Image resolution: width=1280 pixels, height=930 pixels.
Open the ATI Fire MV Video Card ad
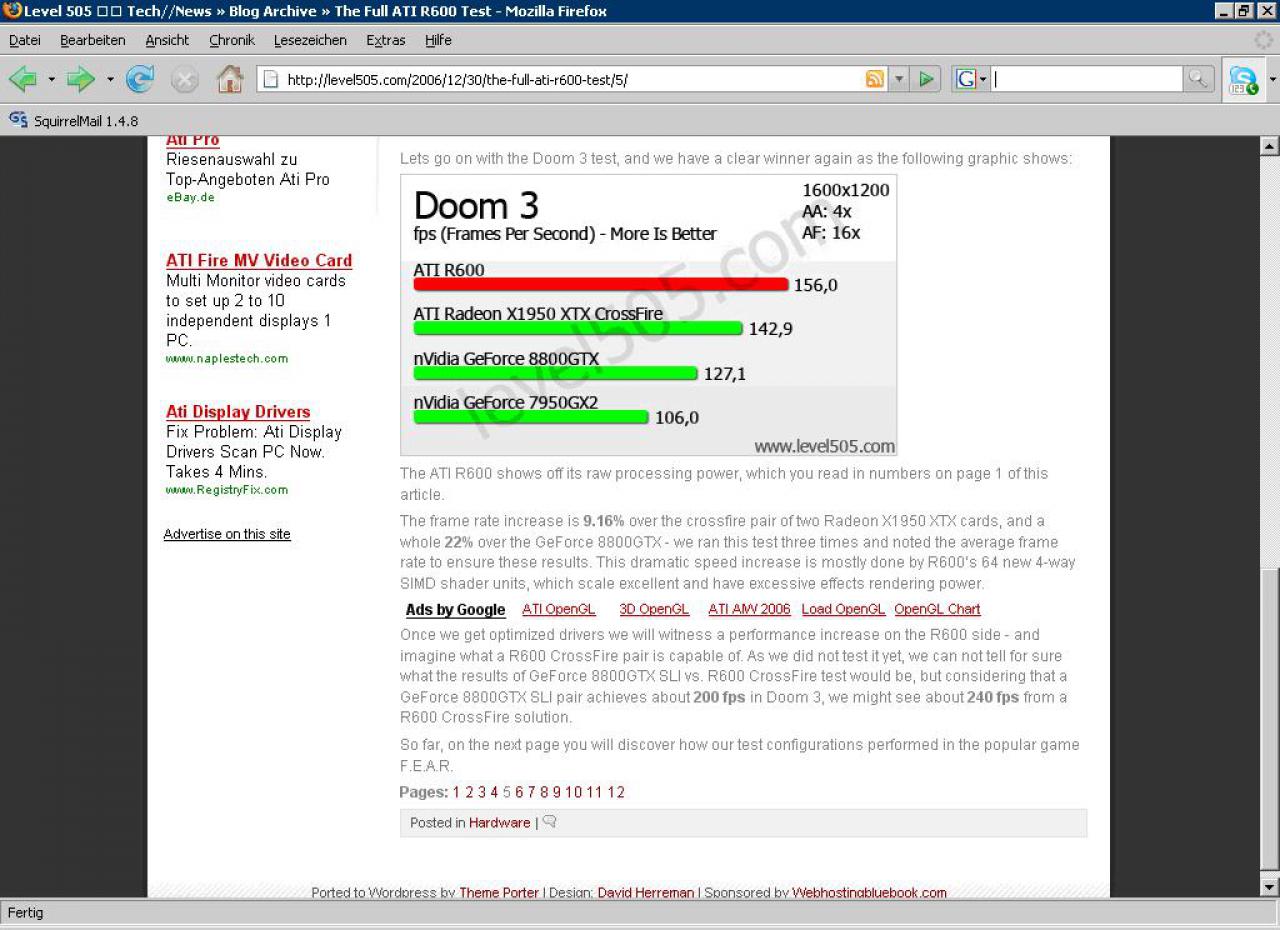[259, 260]
